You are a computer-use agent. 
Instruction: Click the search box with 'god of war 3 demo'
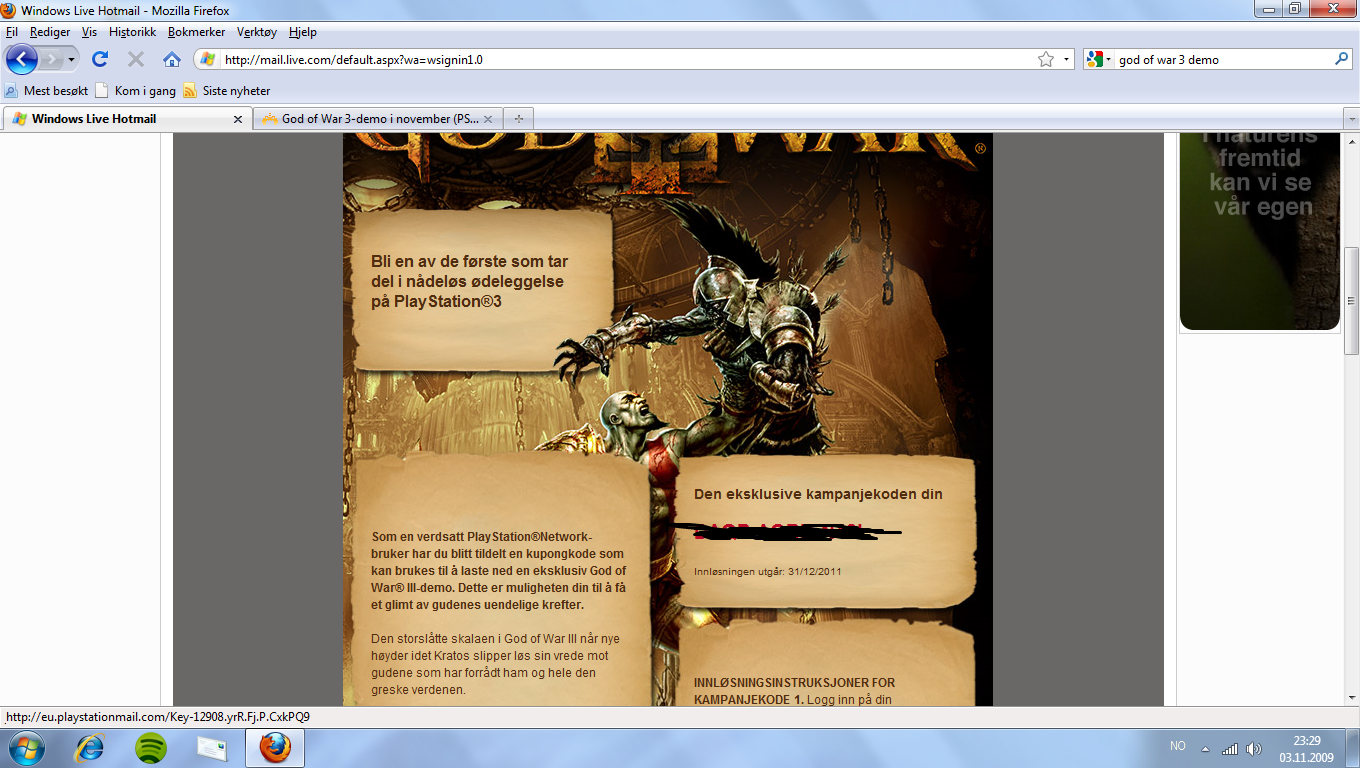(1224, 59)
